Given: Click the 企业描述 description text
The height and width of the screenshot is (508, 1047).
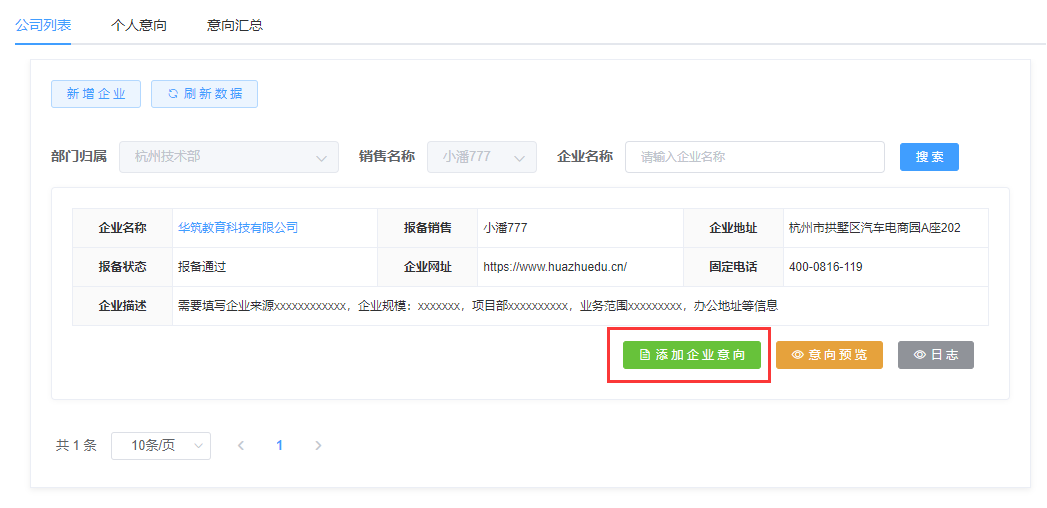Looking at the screenshot, I should [477, 306].
